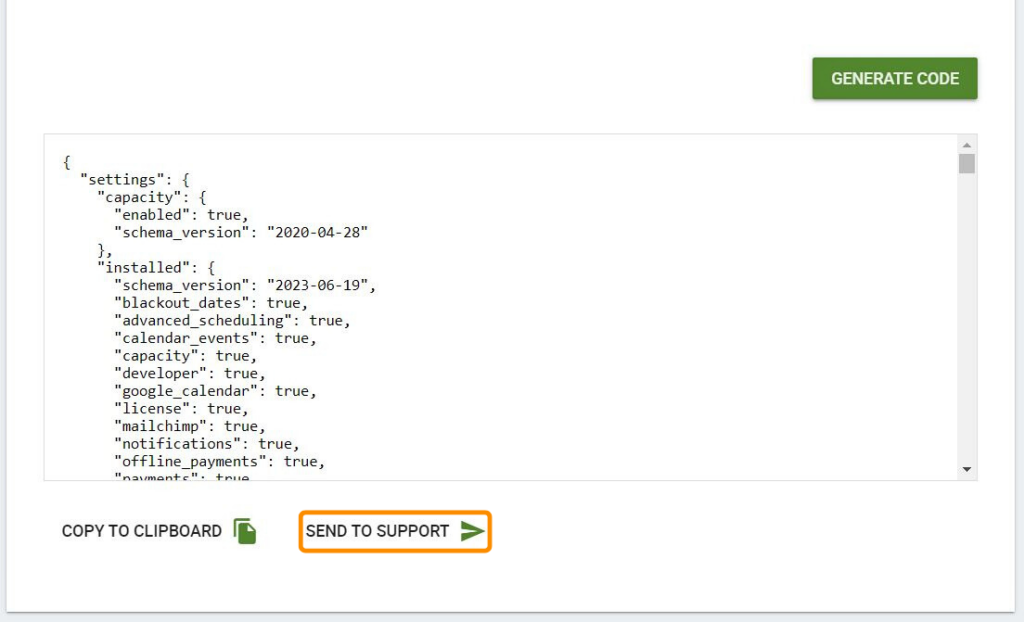Click the "capacity": { line
The image size is (1024, 622).
click(152, 197)
